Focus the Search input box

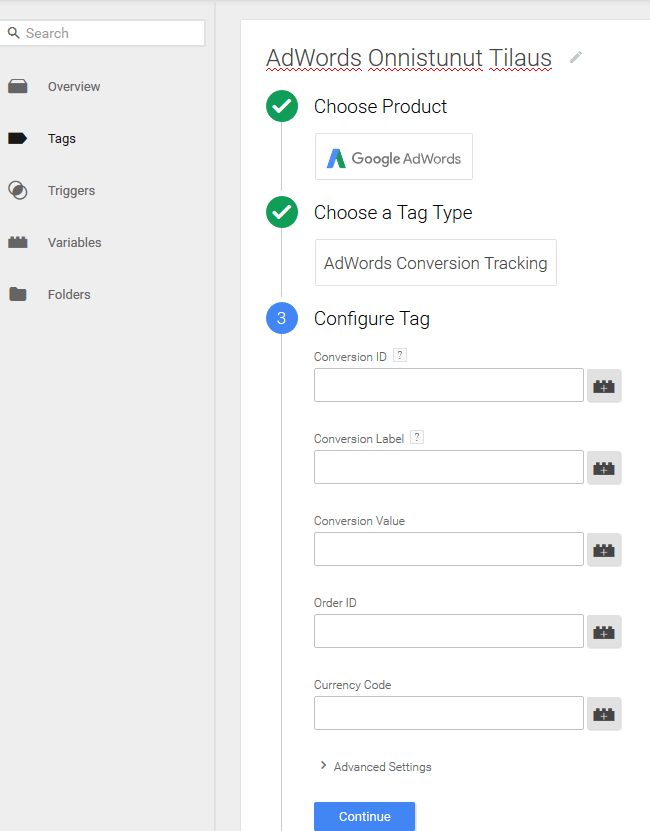pos(102,33)
